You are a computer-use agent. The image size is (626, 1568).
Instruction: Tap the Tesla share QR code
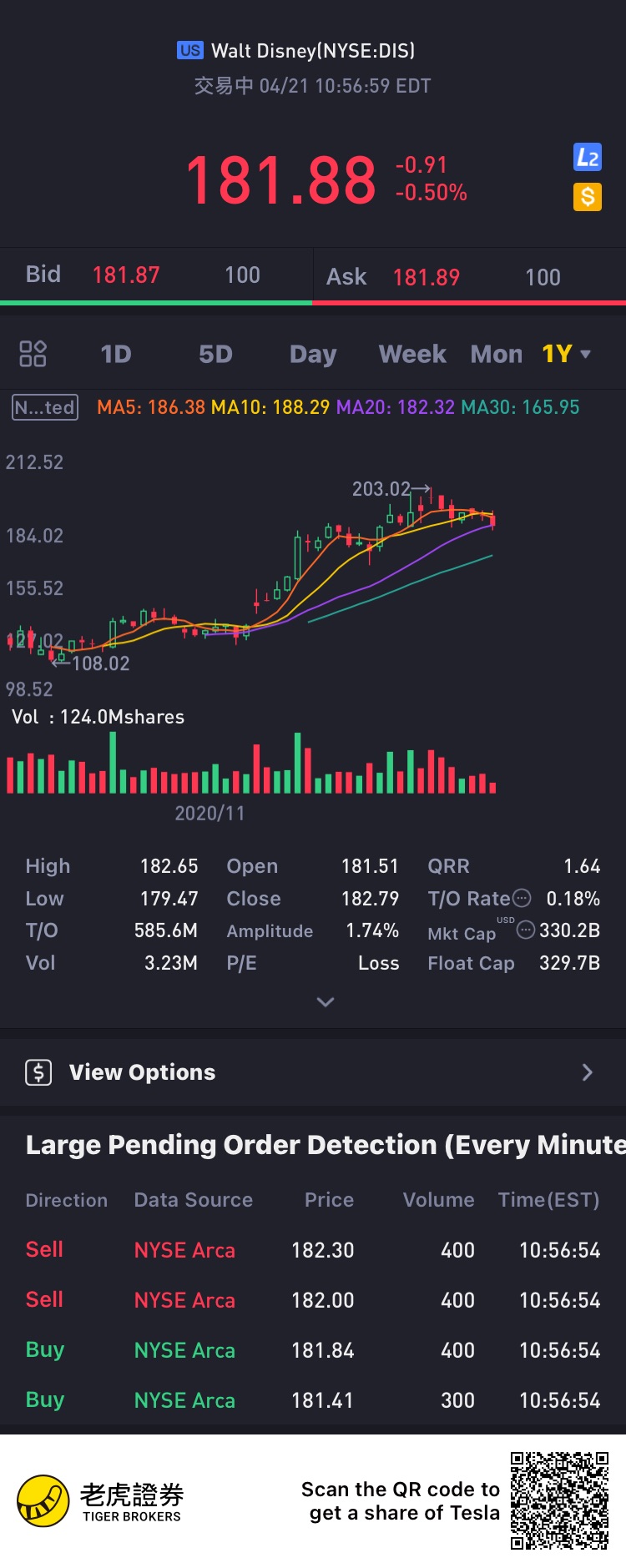coord(559,1500)
